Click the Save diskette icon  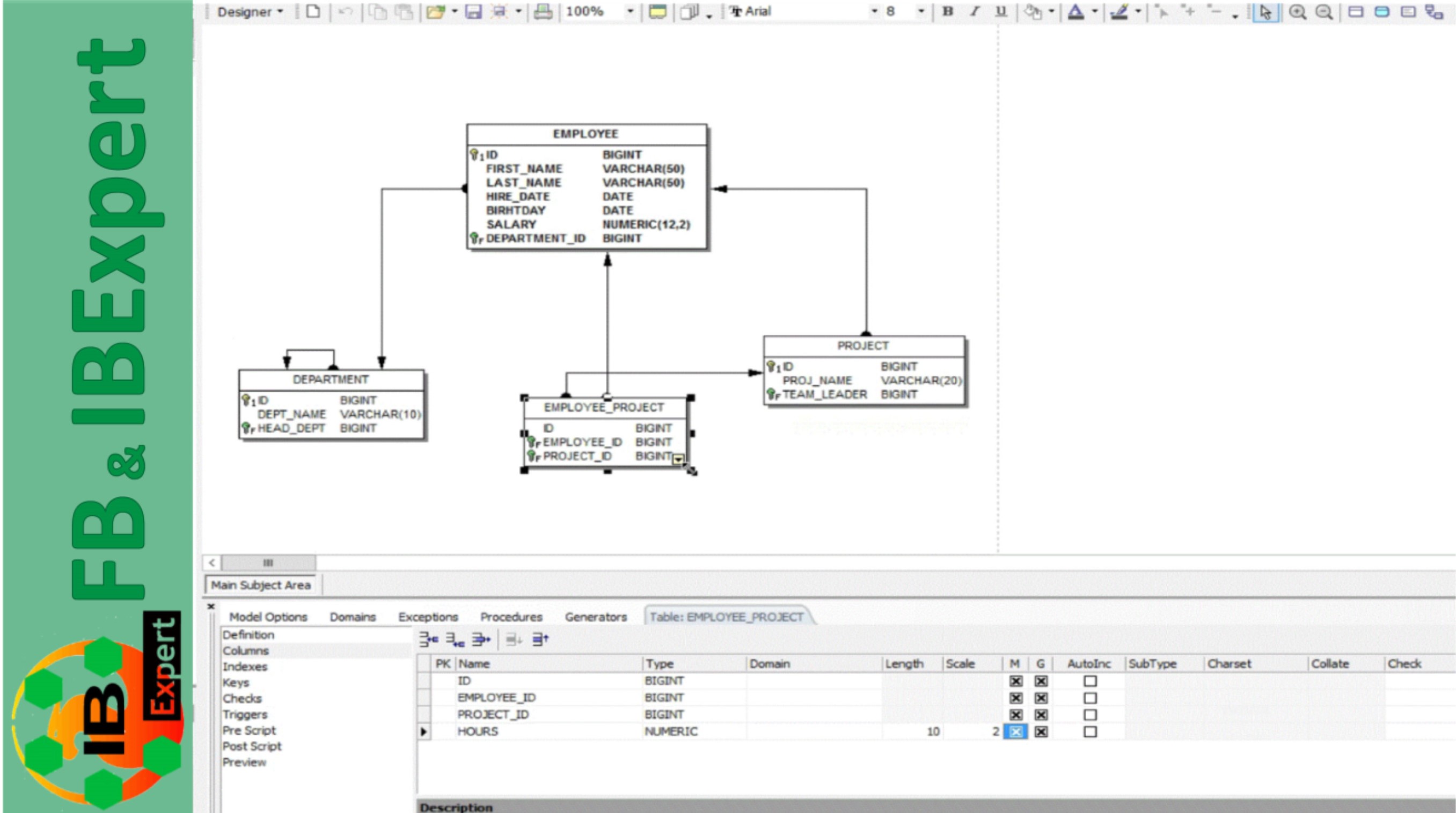pyautogui.click(x=473, y=11)
